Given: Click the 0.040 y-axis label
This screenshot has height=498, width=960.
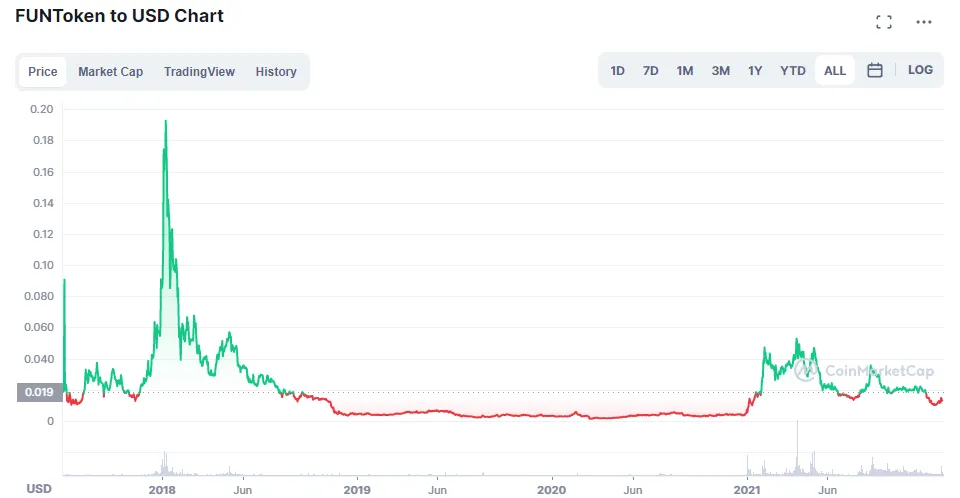Looking at the screenshot, I should pos(39,359).
